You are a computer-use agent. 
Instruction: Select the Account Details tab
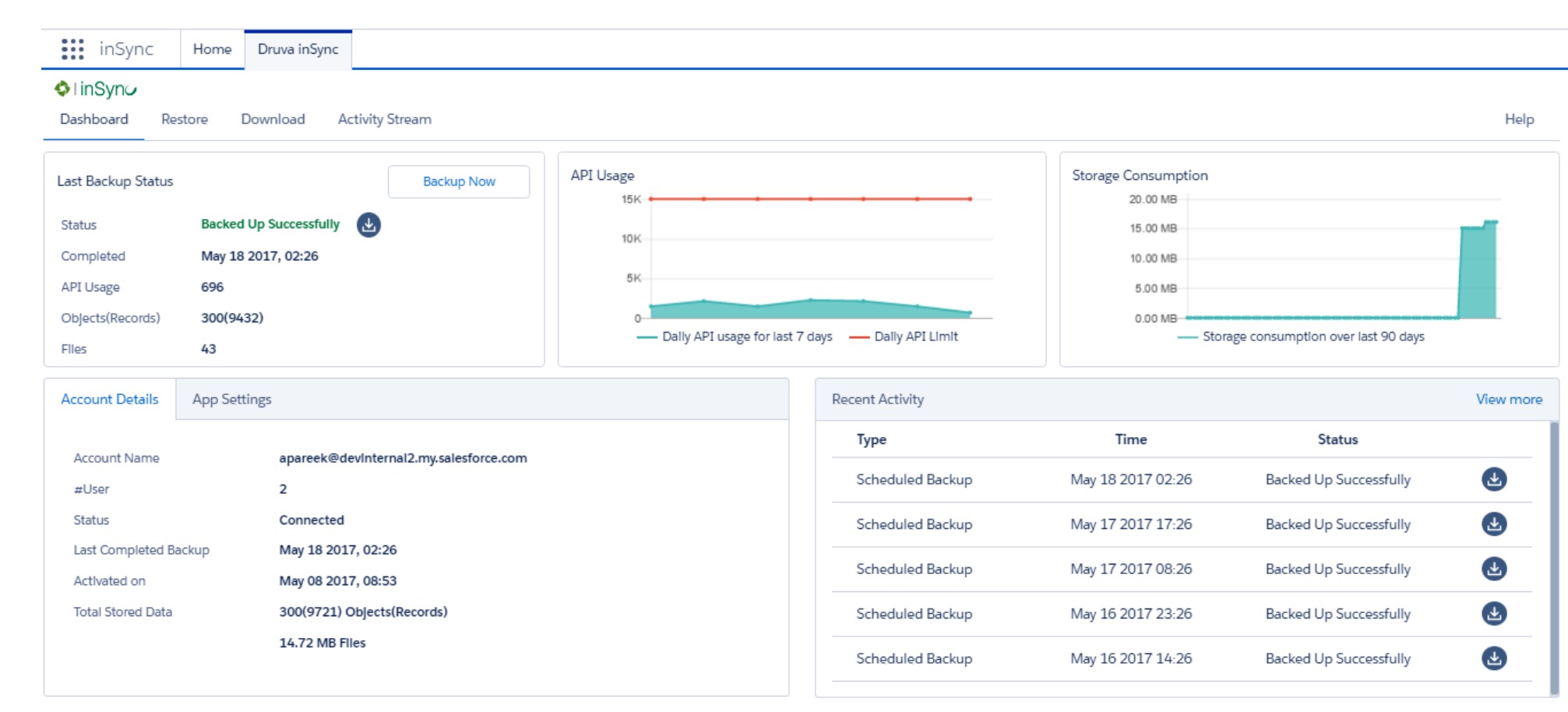110,400
